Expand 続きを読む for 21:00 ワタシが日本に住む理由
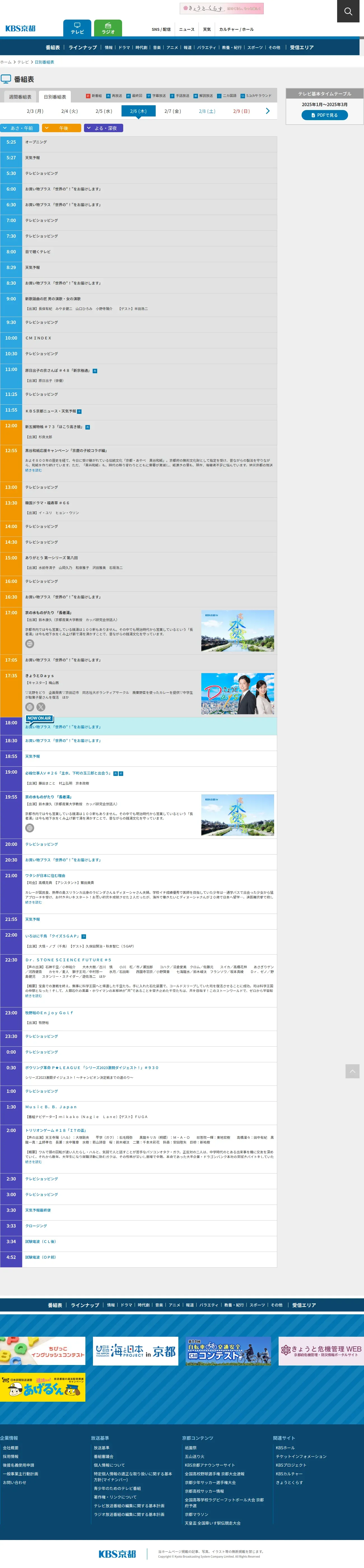This screenshot has height=1568, width=364. pyautogui.click(x=34, y=902)
